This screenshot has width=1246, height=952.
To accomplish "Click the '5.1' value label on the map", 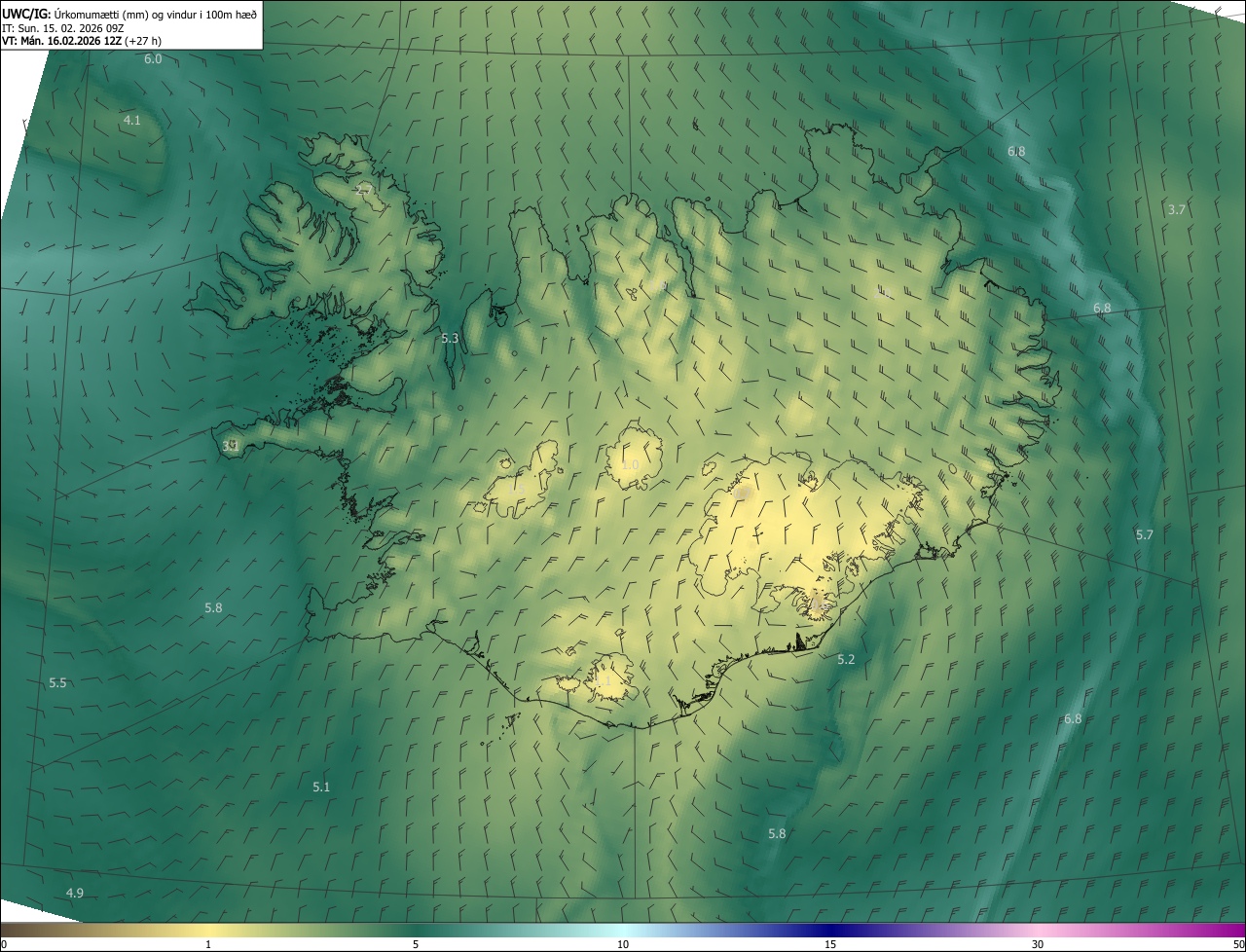I will (x=322, y=787).
